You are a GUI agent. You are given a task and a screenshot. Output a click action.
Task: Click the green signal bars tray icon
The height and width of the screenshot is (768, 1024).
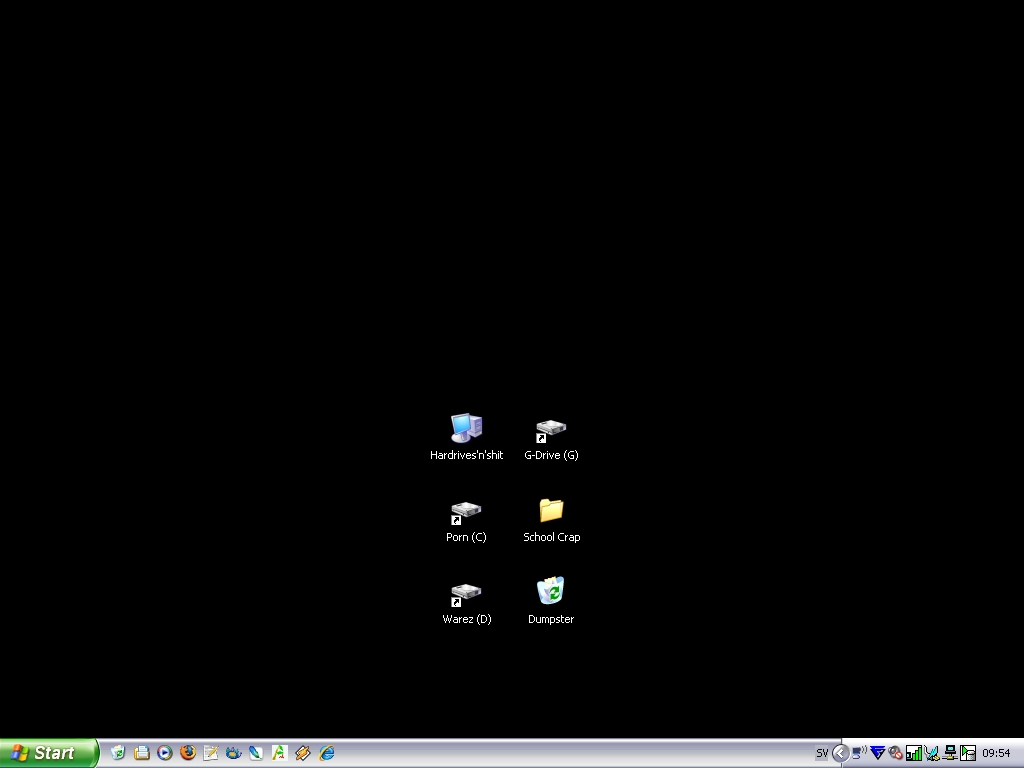[x=914, y=753]
